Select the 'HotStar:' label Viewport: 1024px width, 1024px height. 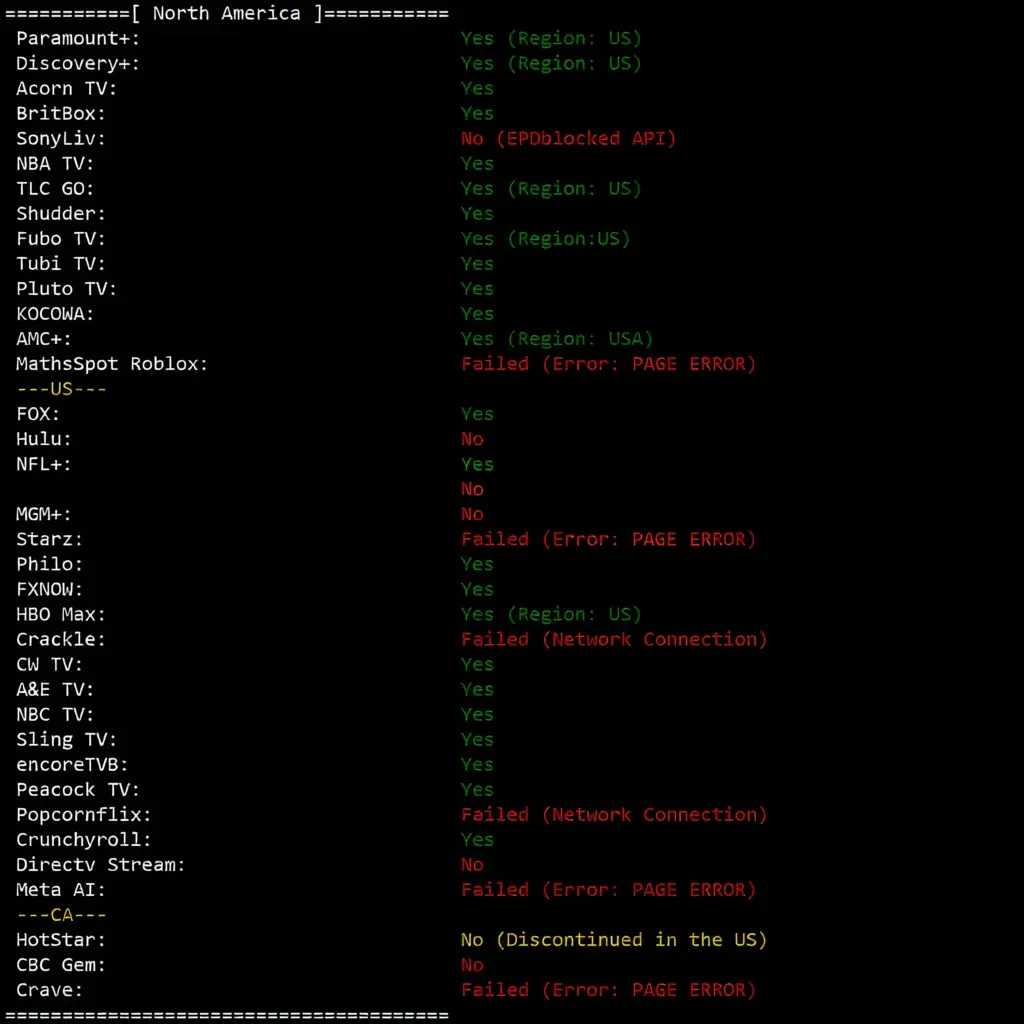pos(61,940)
